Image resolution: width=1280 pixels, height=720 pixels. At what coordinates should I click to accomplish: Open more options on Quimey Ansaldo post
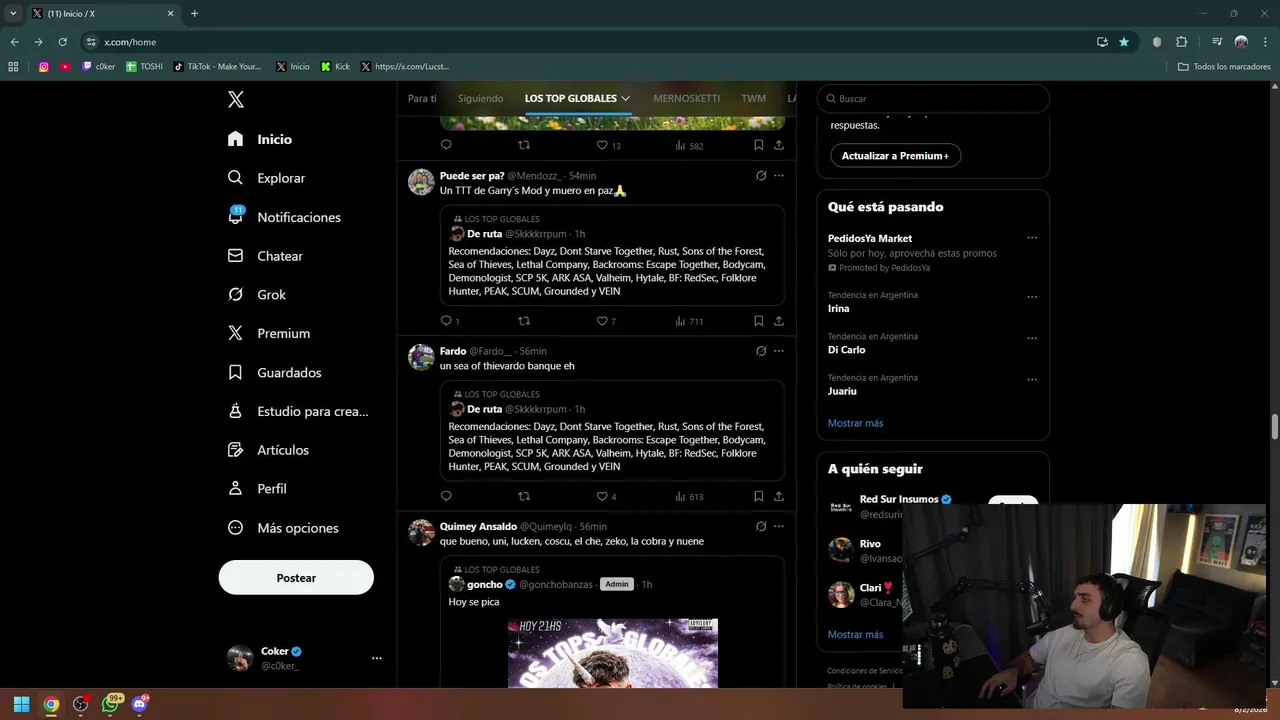tap(779, 526)
